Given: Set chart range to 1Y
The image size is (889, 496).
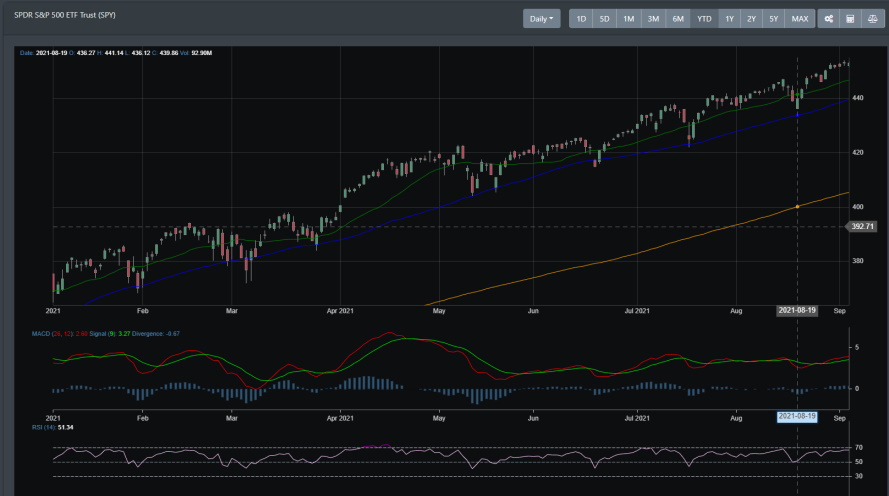Looking at the screenshot, I should tap(730, 19).
